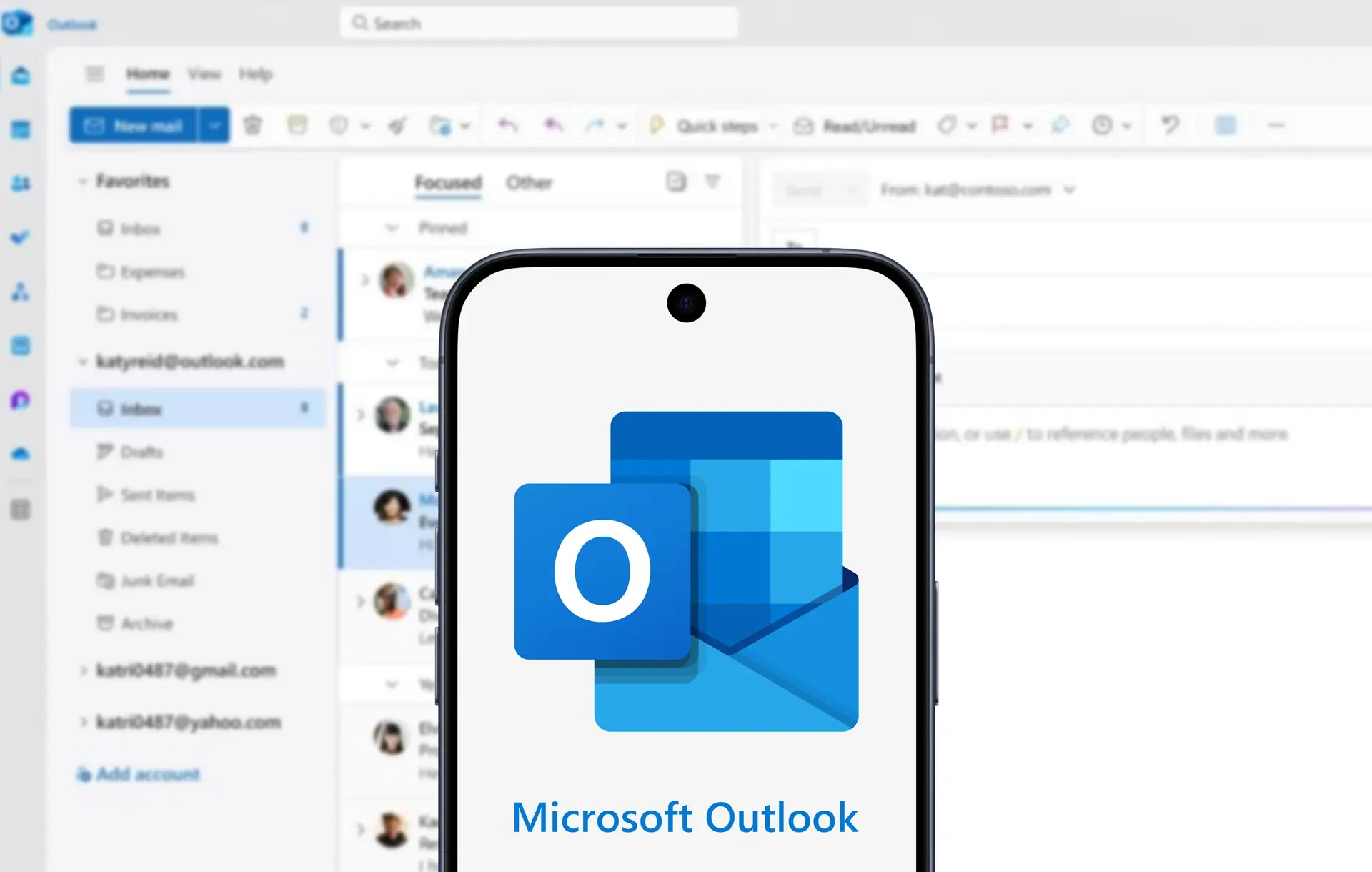The image size is (1372, 872).
Task: Open the From address dropdown
Action: pyautogui.click(x=1069, y=190)
